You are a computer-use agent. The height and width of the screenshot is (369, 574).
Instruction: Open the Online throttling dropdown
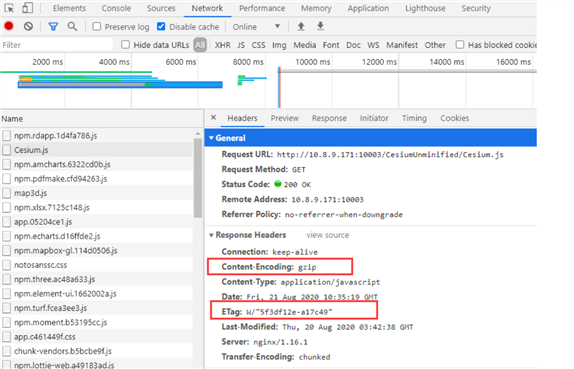click(x=256, y=27)
